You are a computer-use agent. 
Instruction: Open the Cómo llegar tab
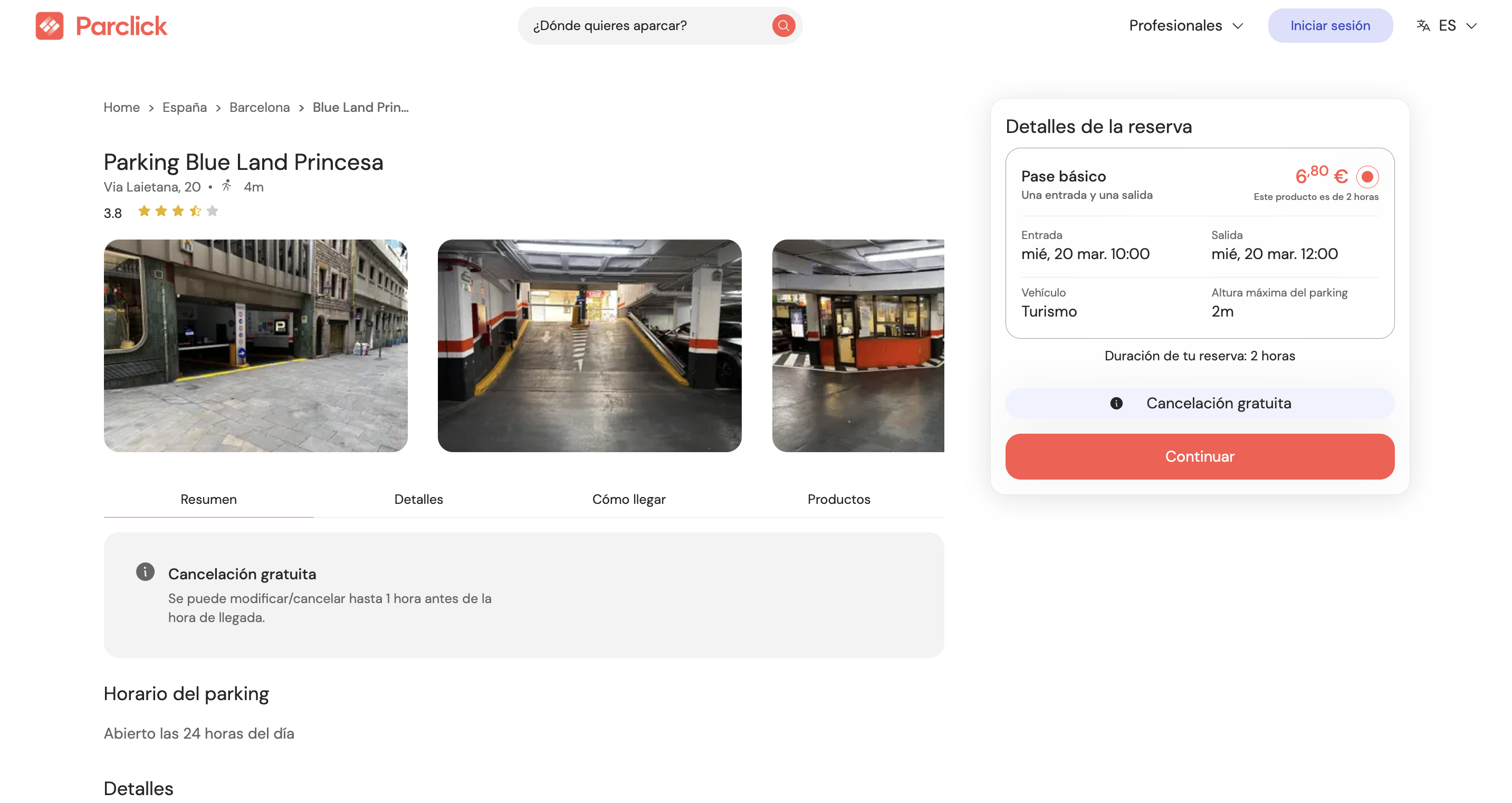pos(629,500)
